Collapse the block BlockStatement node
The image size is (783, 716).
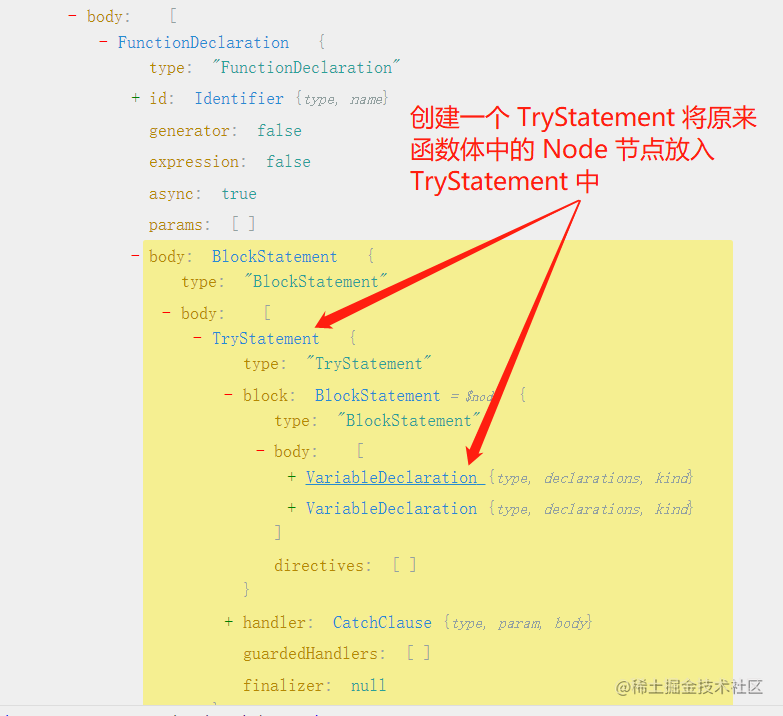(228, 395)
